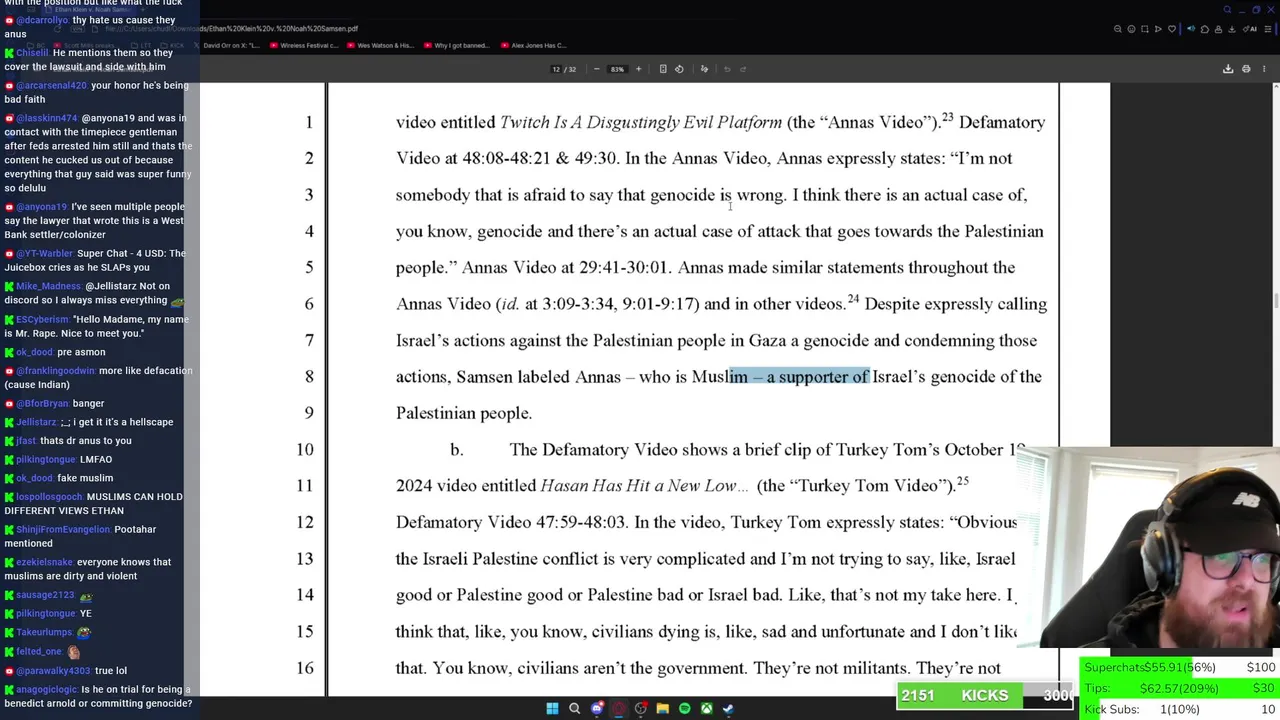Image resolution: width=1280 pixels, height=720 pixels.
Task: Open the Windows Start menu
Action: [552, 708]
